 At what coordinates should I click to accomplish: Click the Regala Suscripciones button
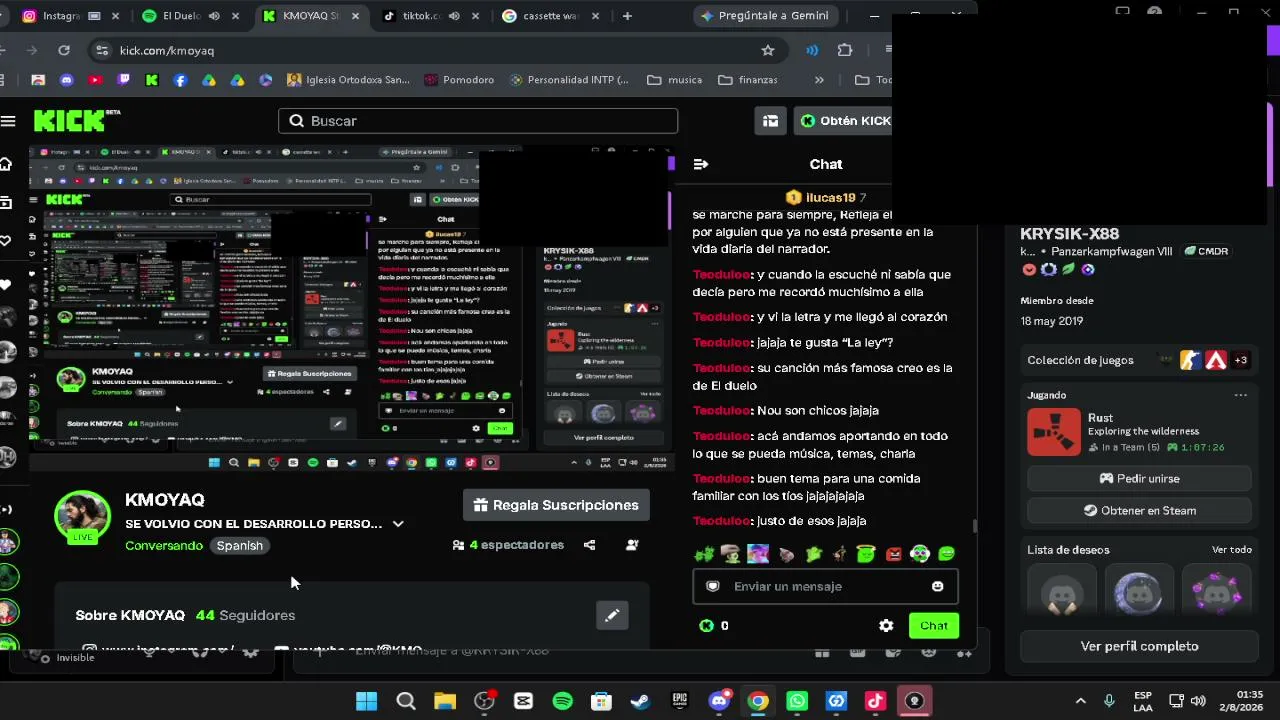click(x=556, y=505)
